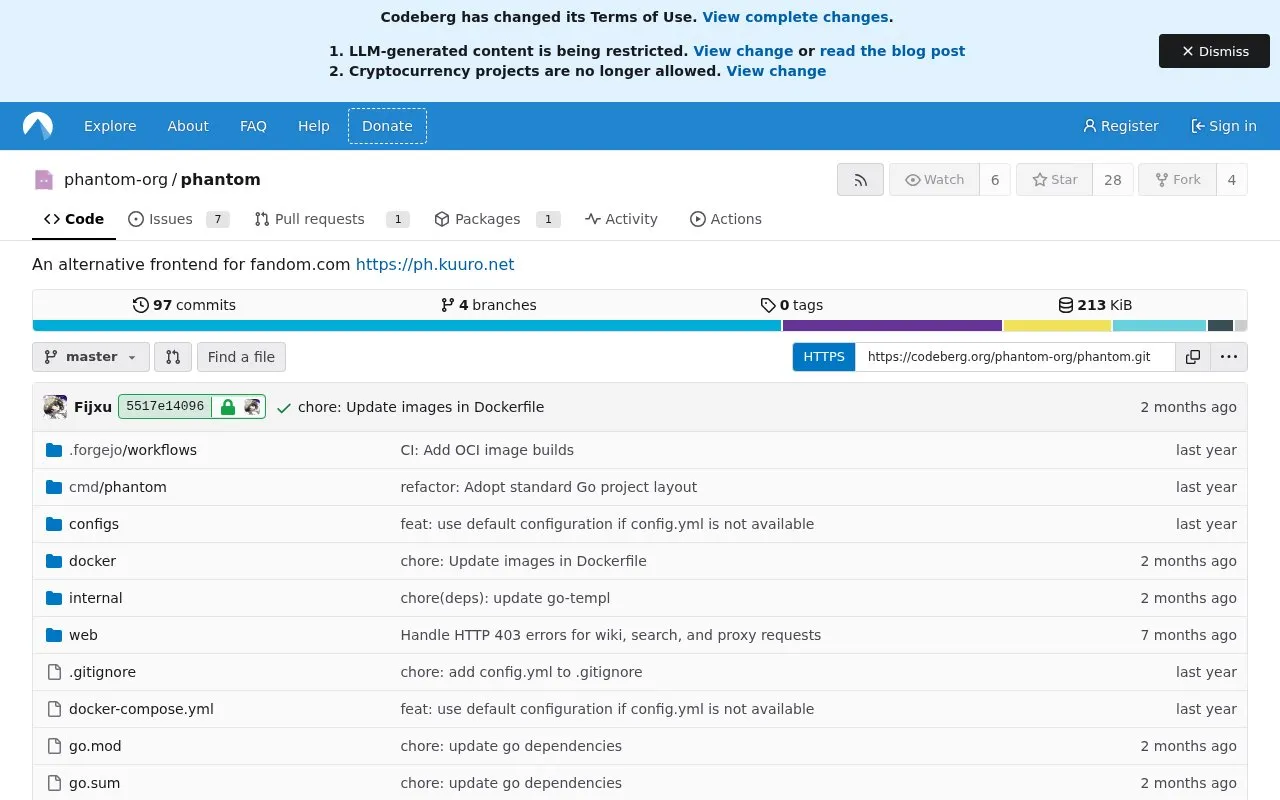Open the more clone options ellipsis
The width and height of the screenshot is (1280, 800).
click(x=1229, y=357)
